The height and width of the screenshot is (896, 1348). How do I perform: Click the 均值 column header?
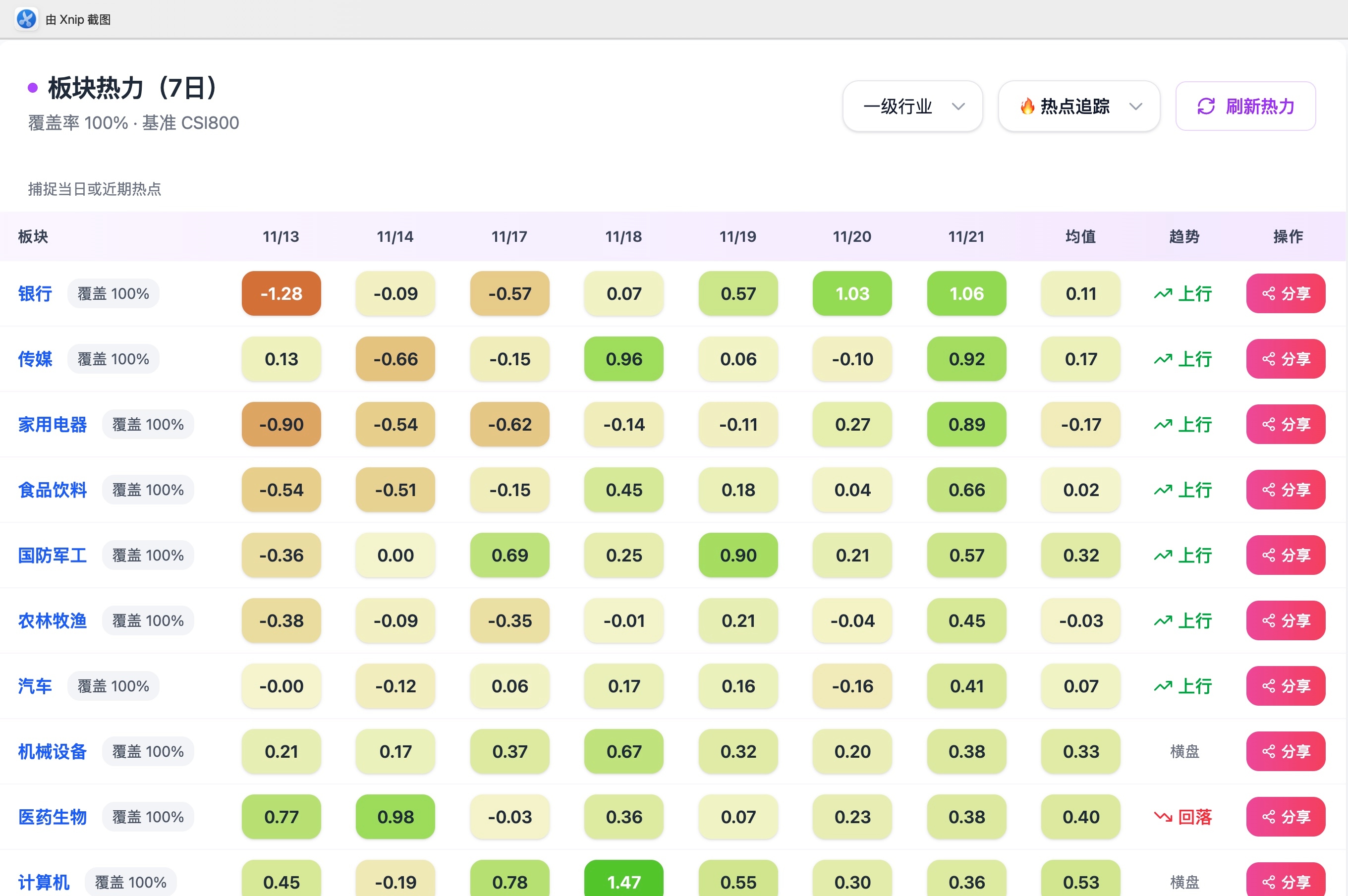pos(1080,236)
